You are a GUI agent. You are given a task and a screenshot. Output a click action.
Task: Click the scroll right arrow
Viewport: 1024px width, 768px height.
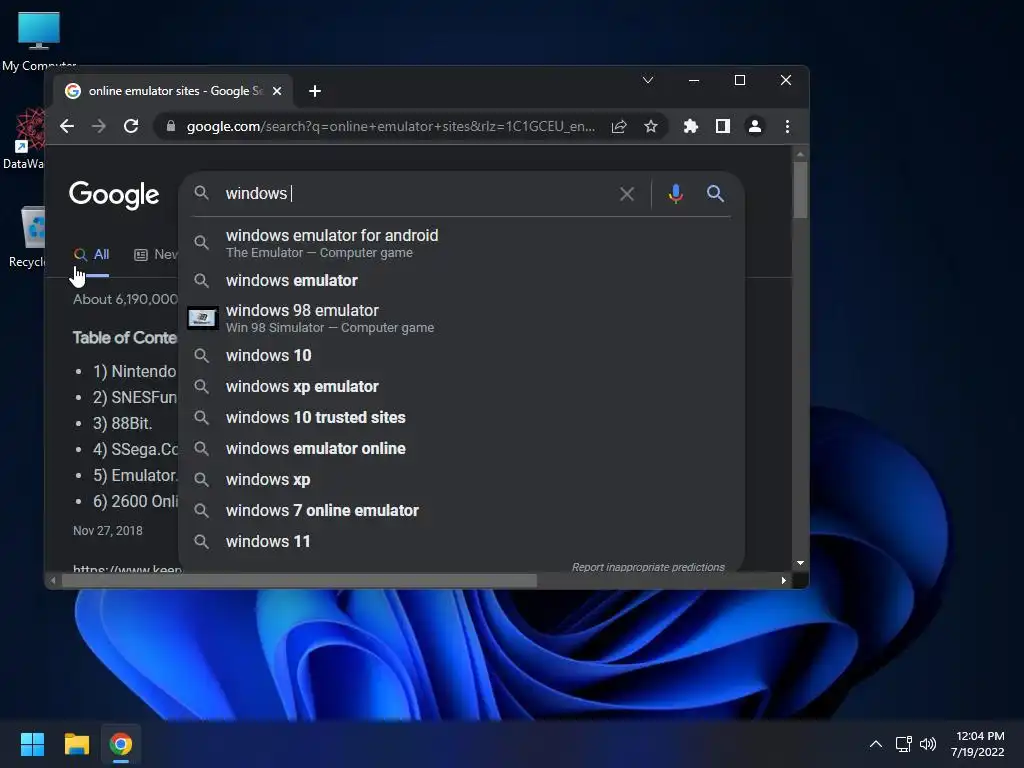coord(784,581)
